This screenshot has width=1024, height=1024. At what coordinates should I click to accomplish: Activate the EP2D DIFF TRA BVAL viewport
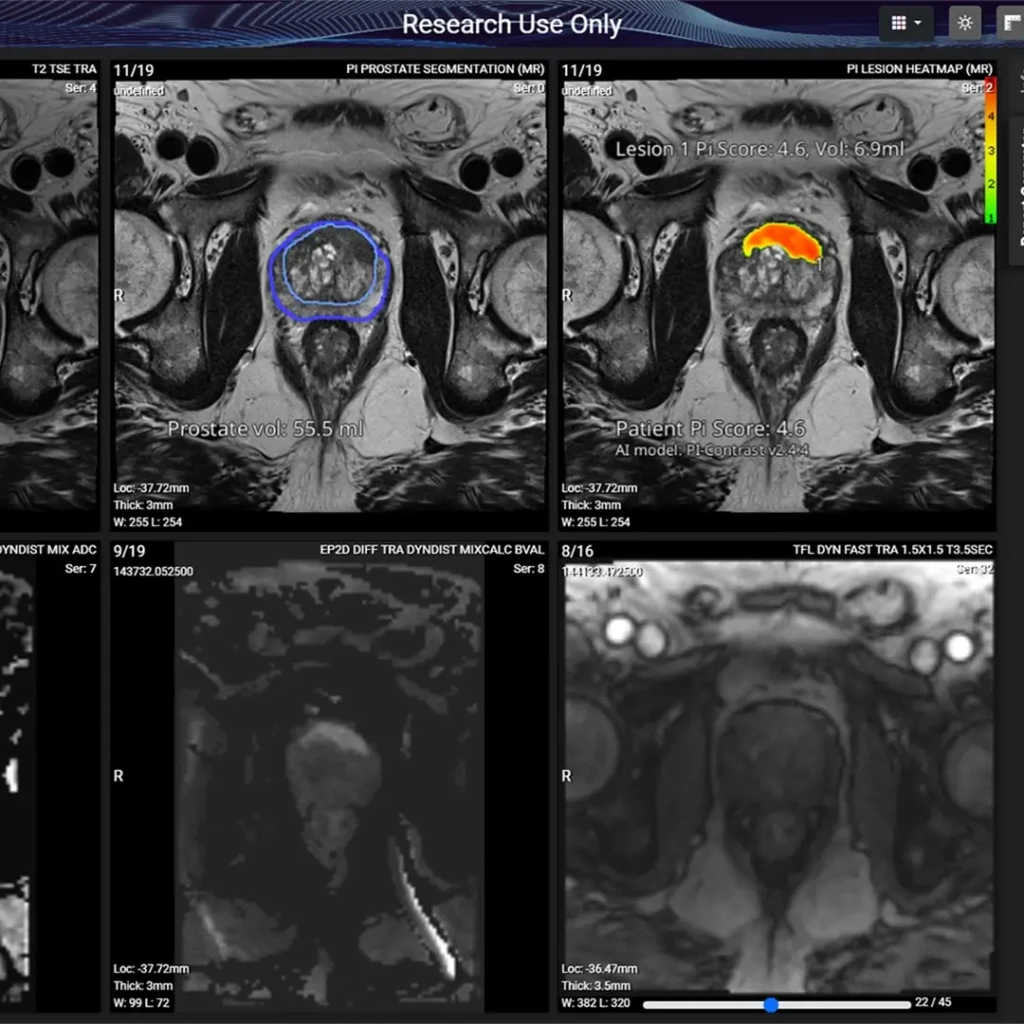click(330, 780)
